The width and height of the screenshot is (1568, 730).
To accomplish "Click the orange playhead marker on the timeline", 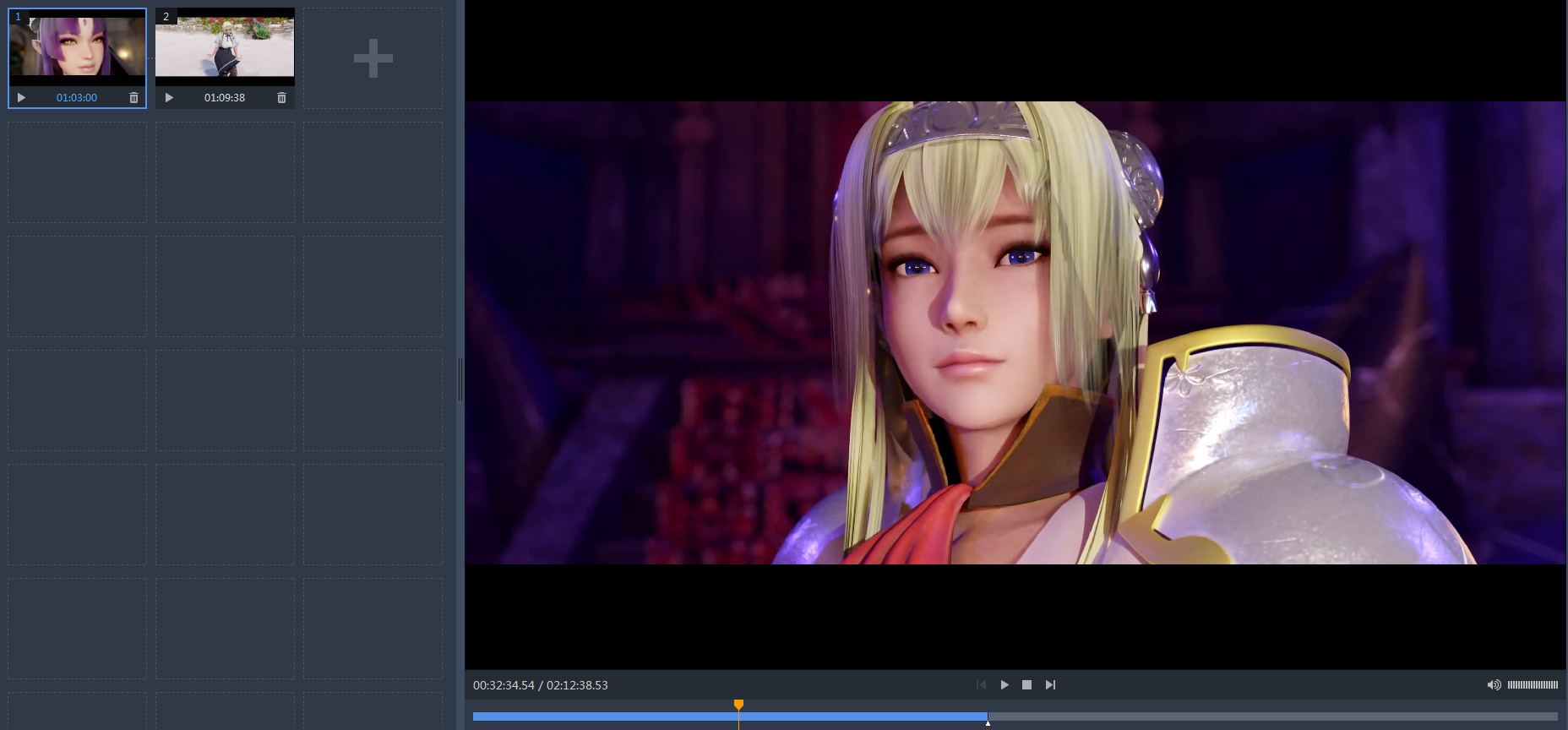I will coord(738,705).
